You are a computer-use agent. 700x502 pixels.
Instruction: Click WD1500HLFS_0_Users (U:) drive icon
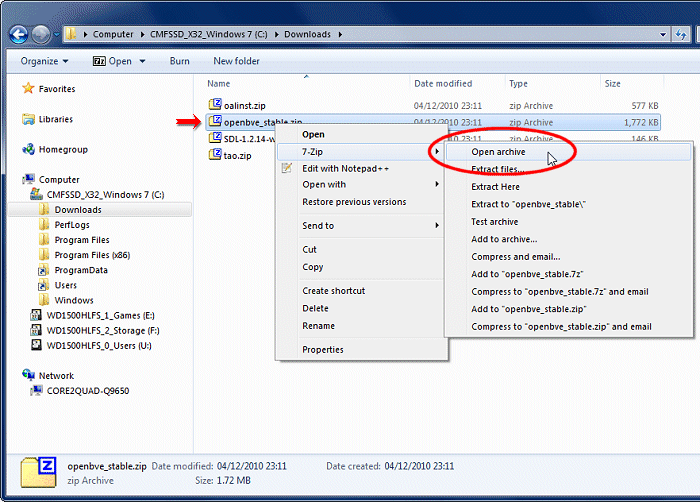[36, 345]
